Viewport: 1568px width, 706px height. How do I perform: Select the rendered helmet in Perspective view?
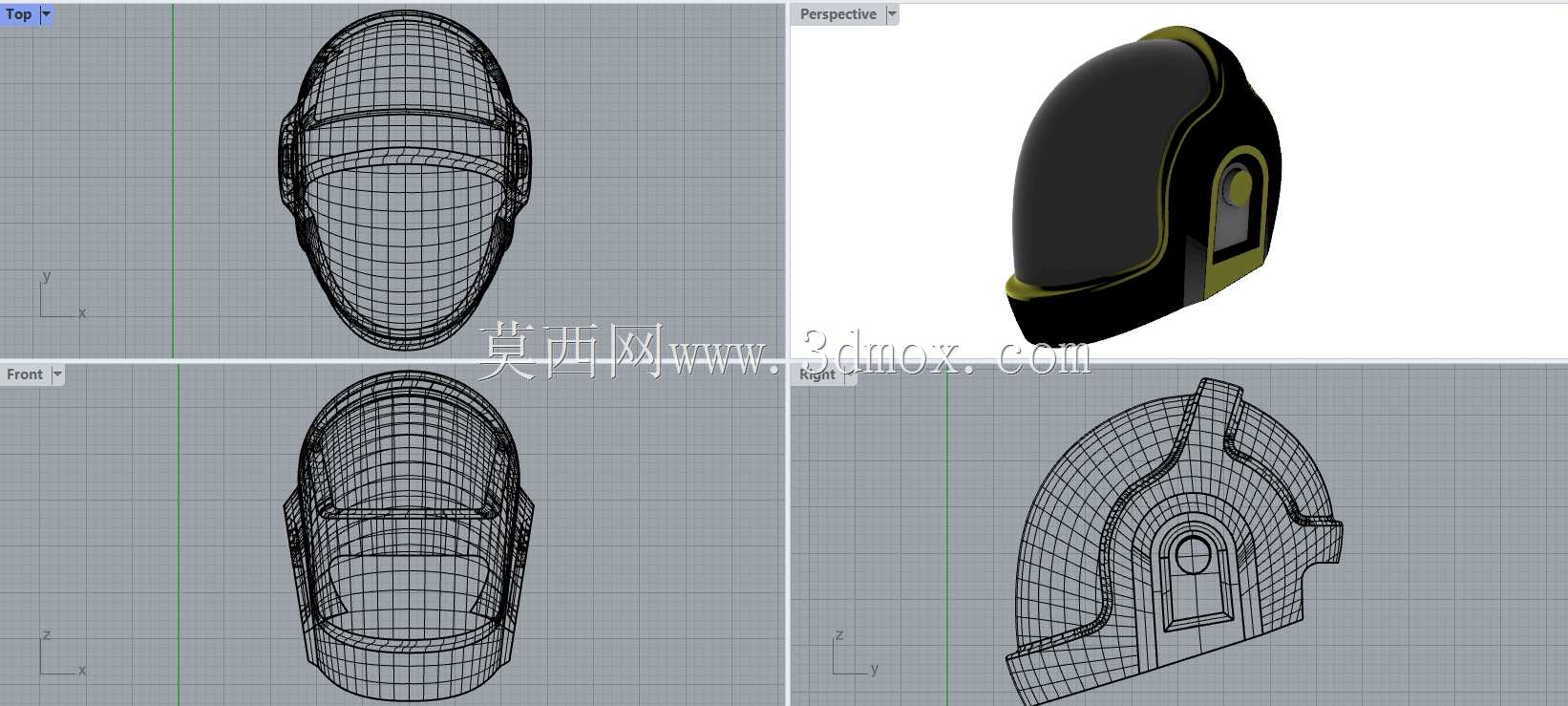[x=1143, y=186]
